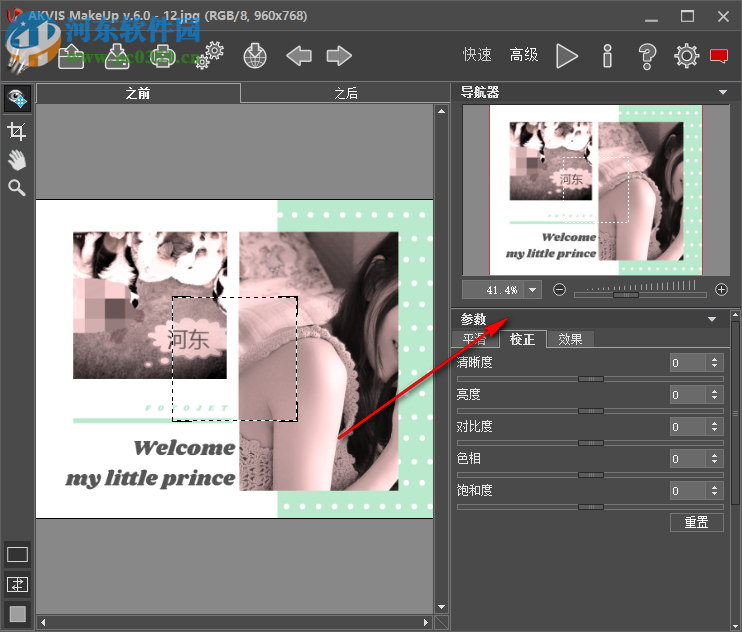The height and width of the screenshot is (632, 742).
Task: Run processing with the play button
Action: click(x=566, y=56)
